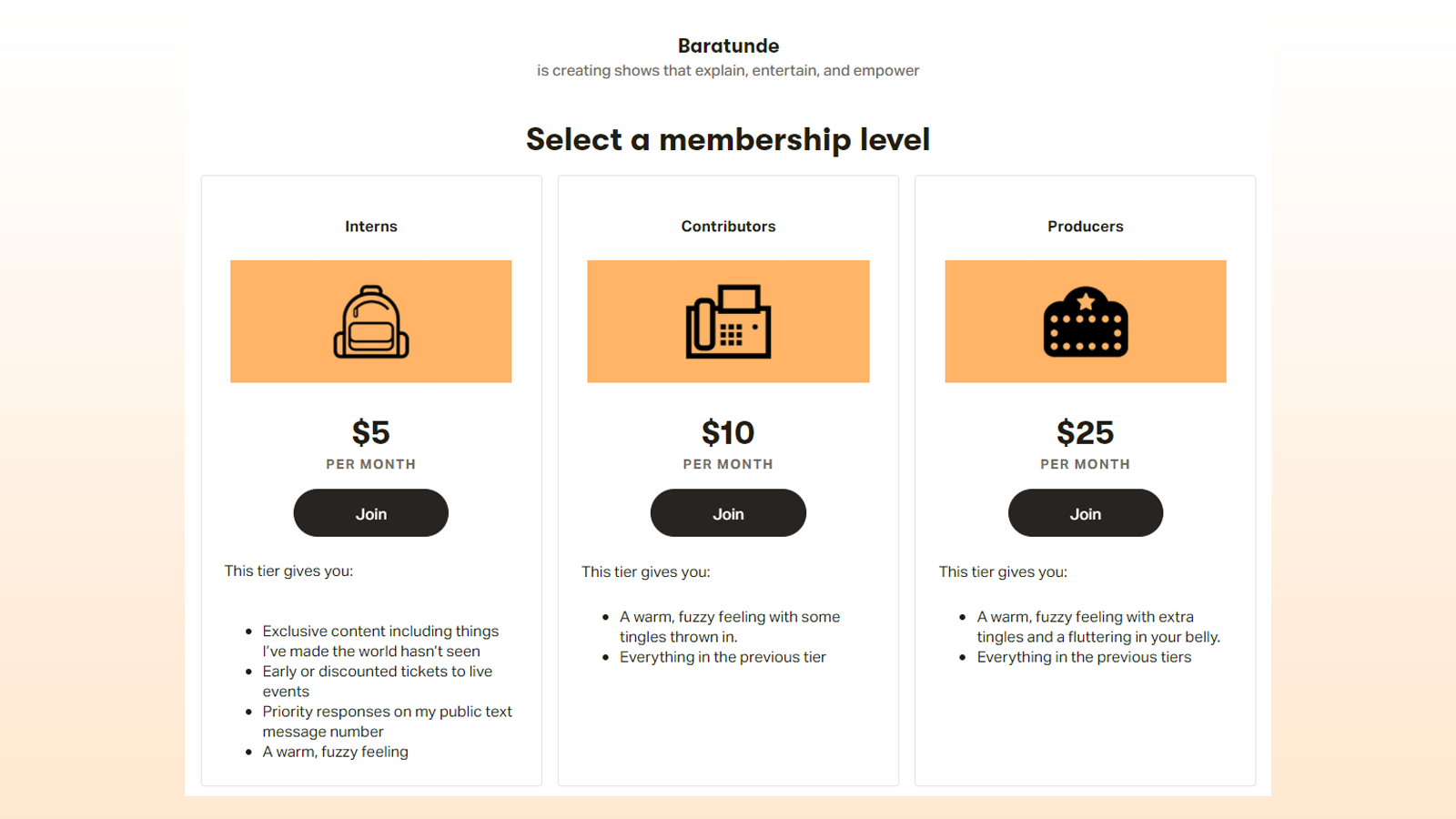Click the $5 price text

tap(370, 432)
